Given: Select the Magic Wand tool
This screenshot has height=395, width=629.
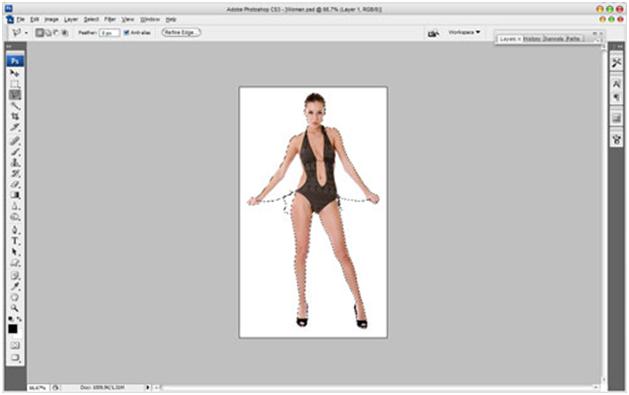Looking at the screenshot, I should coord(15,106).
